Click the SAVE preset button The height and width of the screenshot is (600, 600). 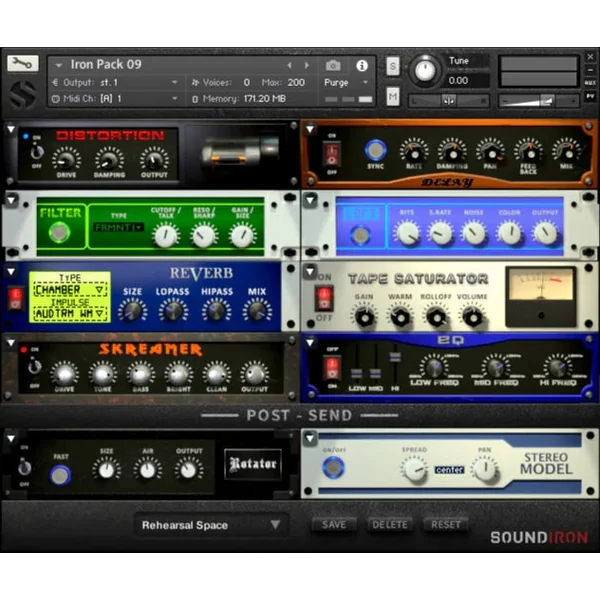334,524
